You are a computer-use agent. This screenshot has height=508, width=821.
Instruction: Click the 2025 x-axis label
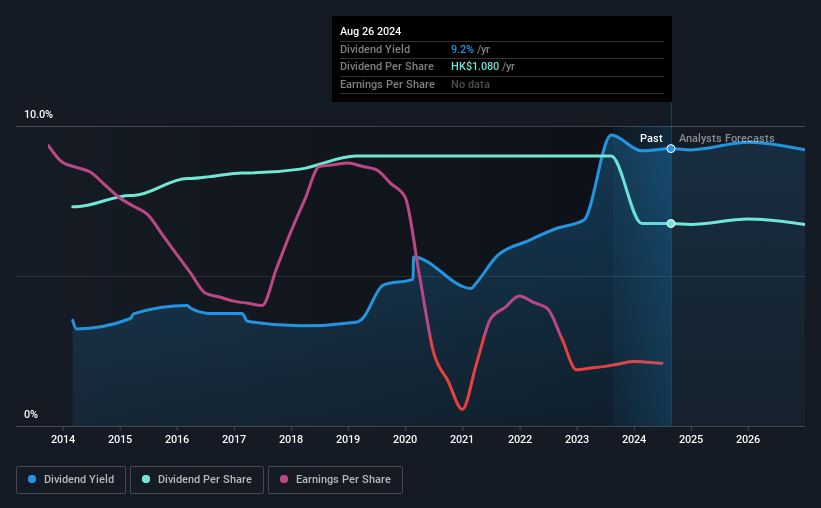691,439
